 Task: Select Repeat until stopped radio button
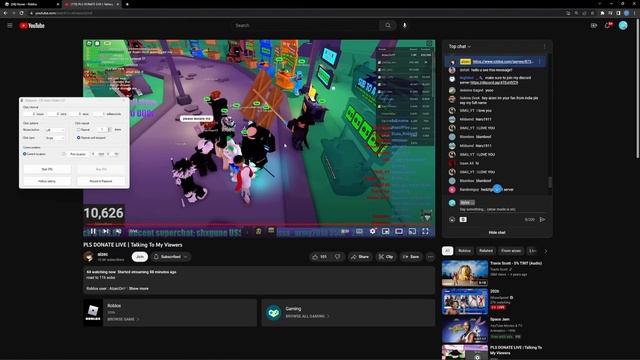78,138
